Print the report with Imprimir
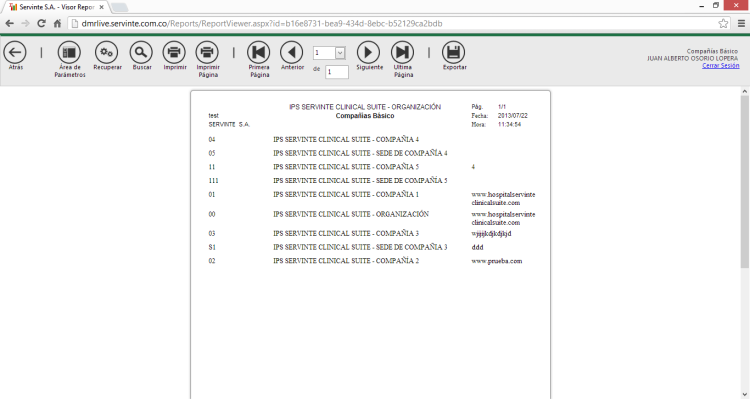The width and height of the screenshot is (750, 400). point(174,52)
